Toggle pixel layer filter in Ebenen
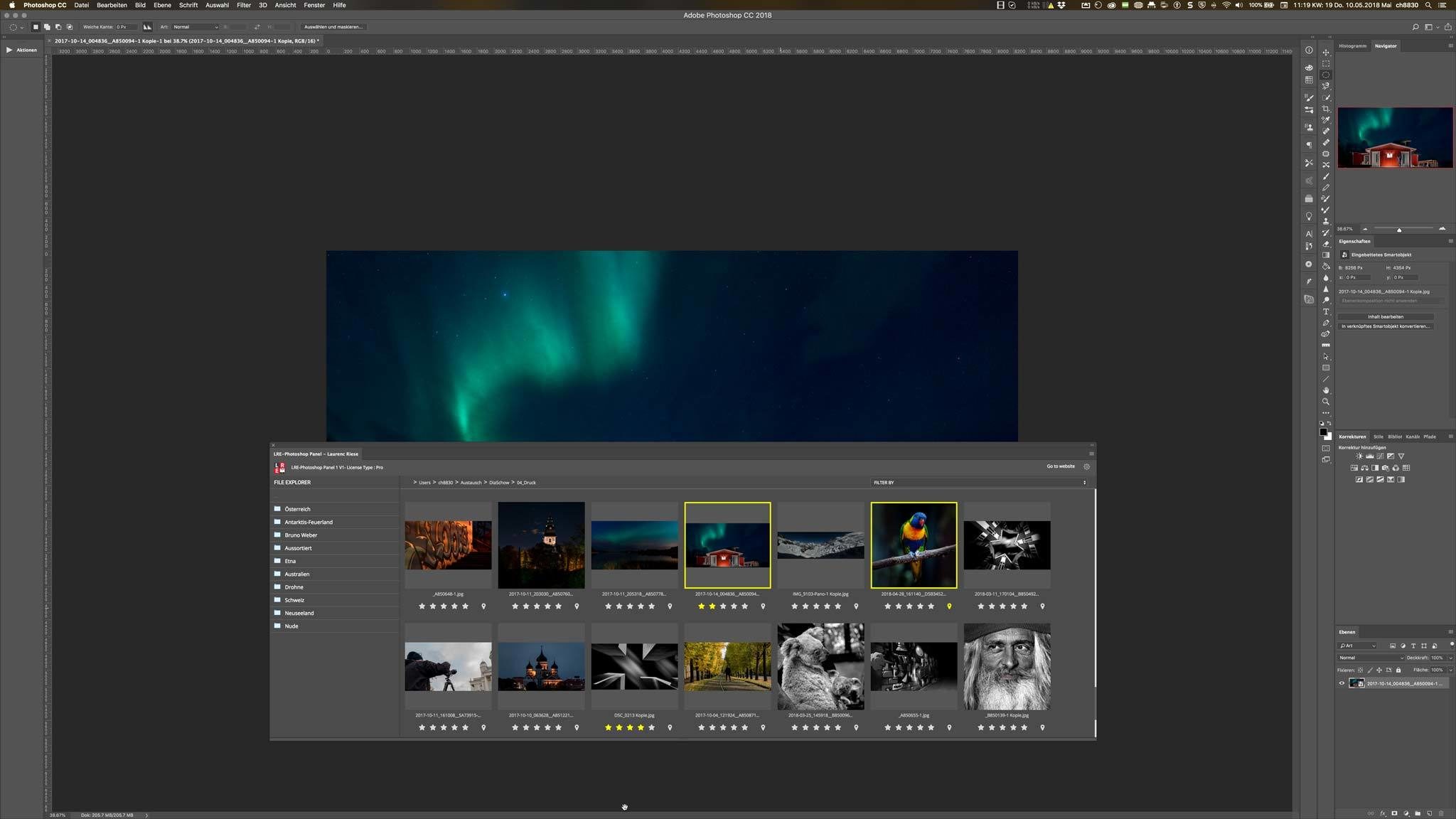Screen dimensions: 1456x819 (1393, 646)
